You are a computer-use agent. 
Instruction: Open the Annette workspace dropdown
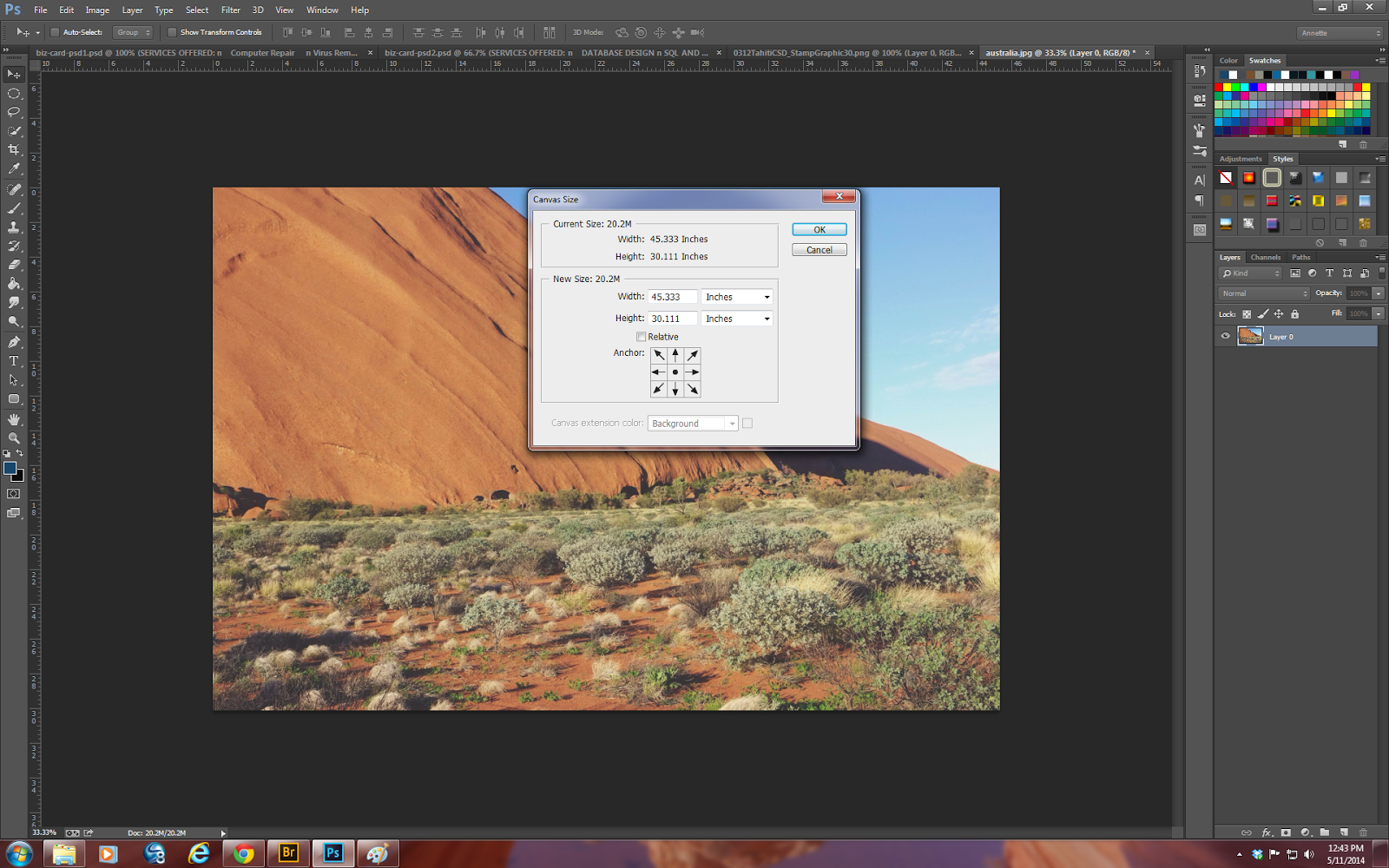(1340, 33)
